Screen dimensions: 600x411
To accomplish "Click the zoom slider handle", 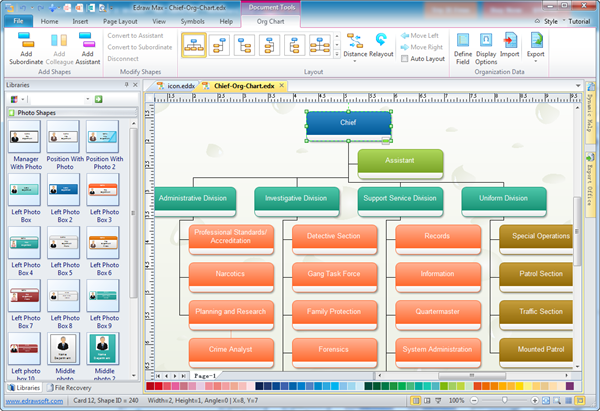I will point(505,400).
